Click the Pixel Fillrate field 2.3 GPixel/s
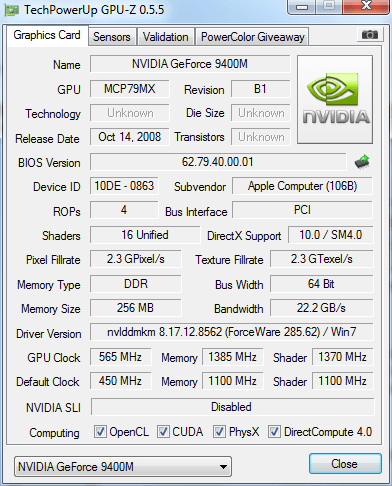The image size is (392, 486). 136,259
